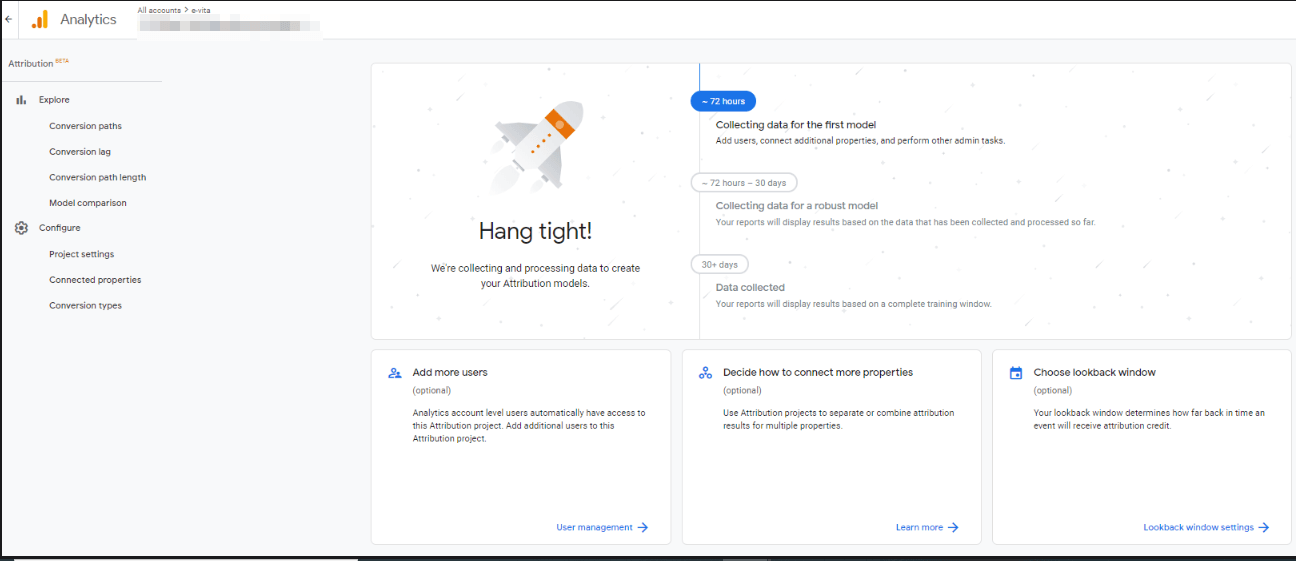
Task: Click the 'Add more users' card title
Action: (450, 372)
